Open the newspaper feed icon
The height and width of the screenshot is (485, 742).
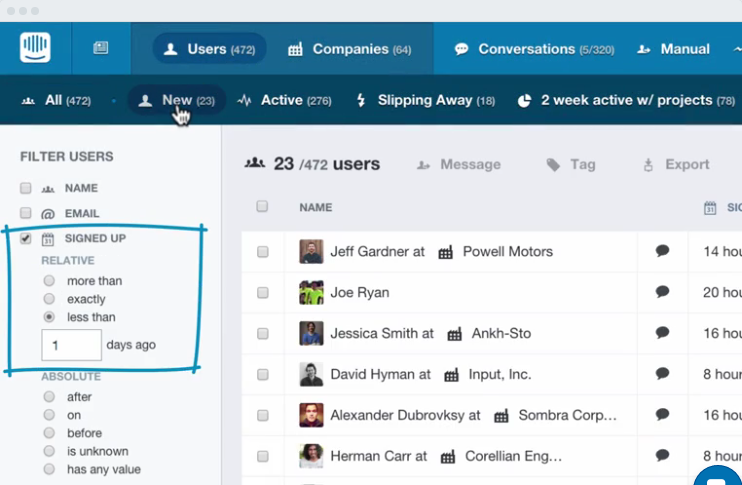click(101, 48)
